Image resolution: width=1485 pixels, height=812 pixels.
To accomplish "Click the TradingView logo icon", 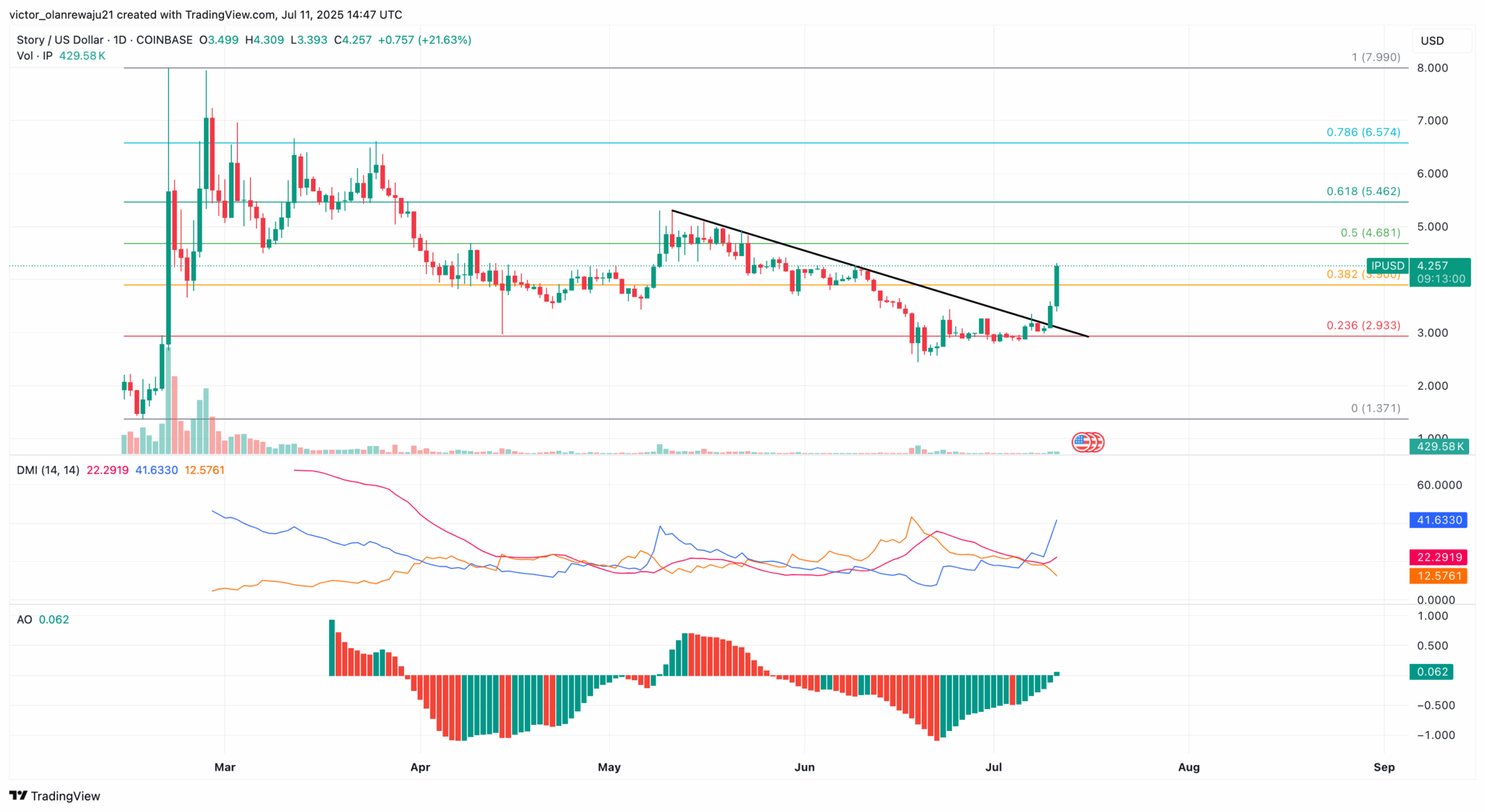I will coord(18,796).
